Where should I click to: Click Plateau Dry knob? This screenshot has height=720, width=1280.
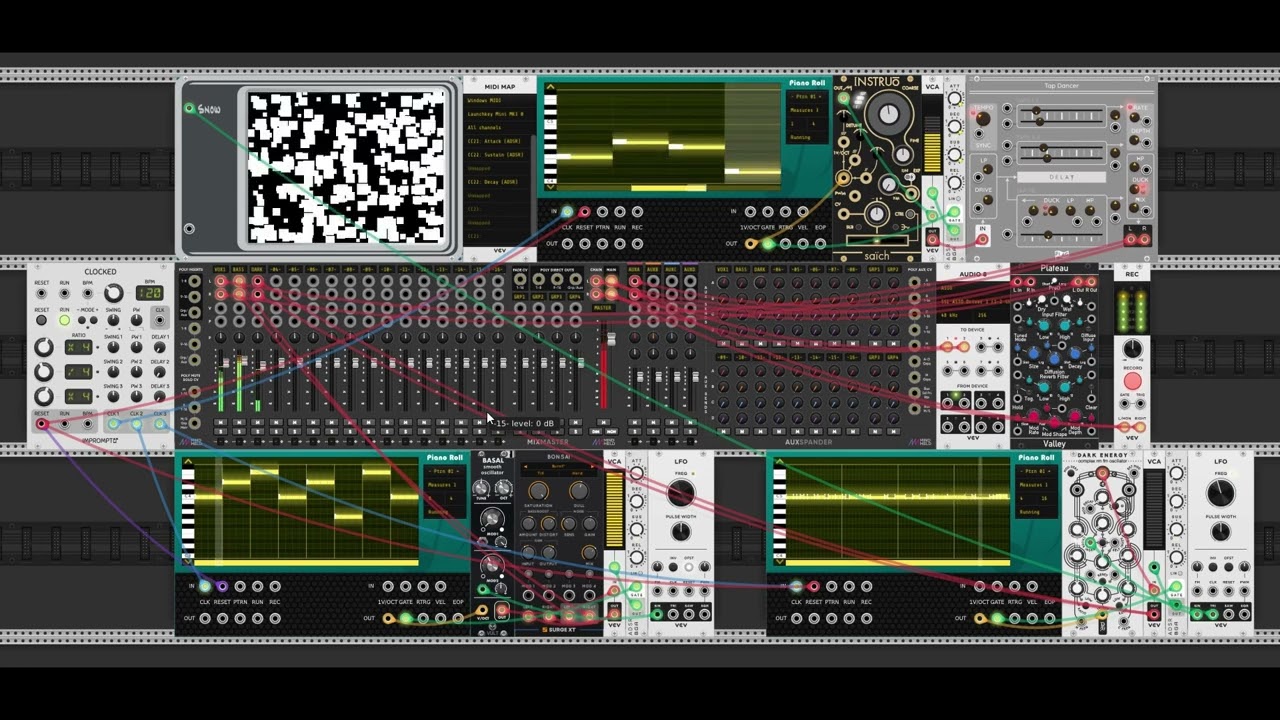click(1042, 299)
